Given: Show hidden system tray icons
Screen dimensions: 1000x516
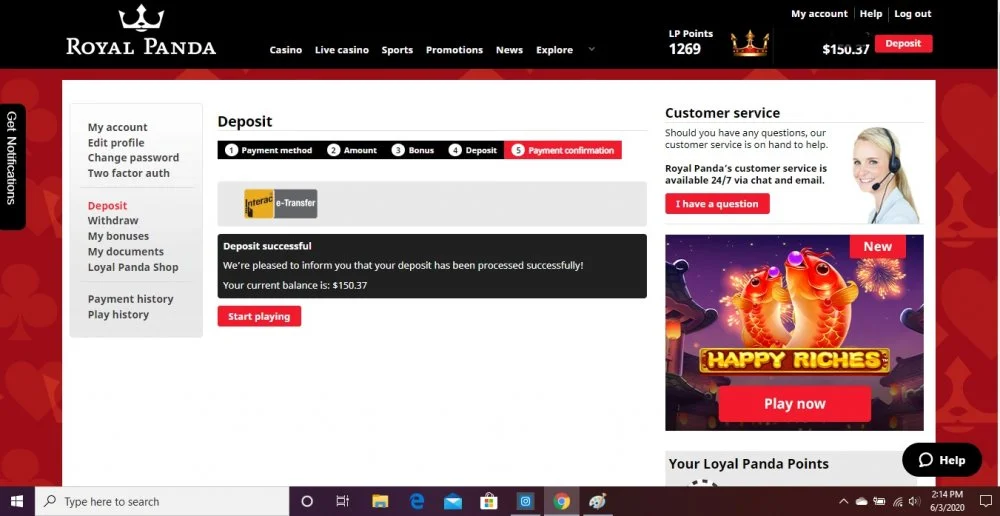Looking at the screenshot, I should [843, 502].
